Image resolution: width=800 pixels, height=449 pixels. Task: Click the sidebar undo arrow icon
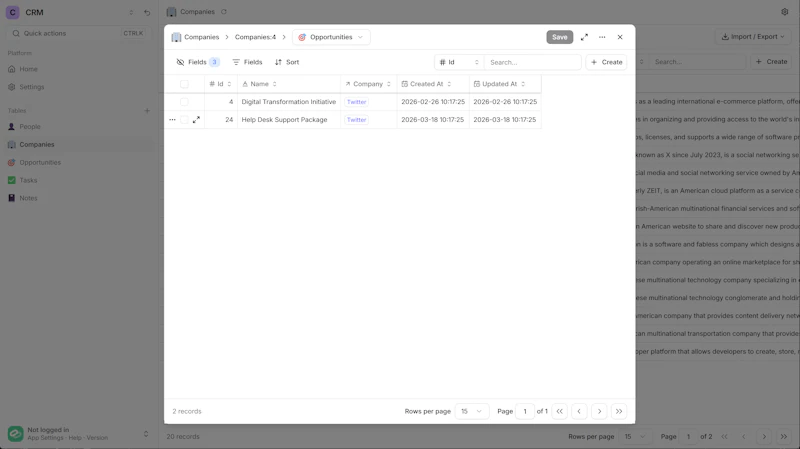click(147, 12)
